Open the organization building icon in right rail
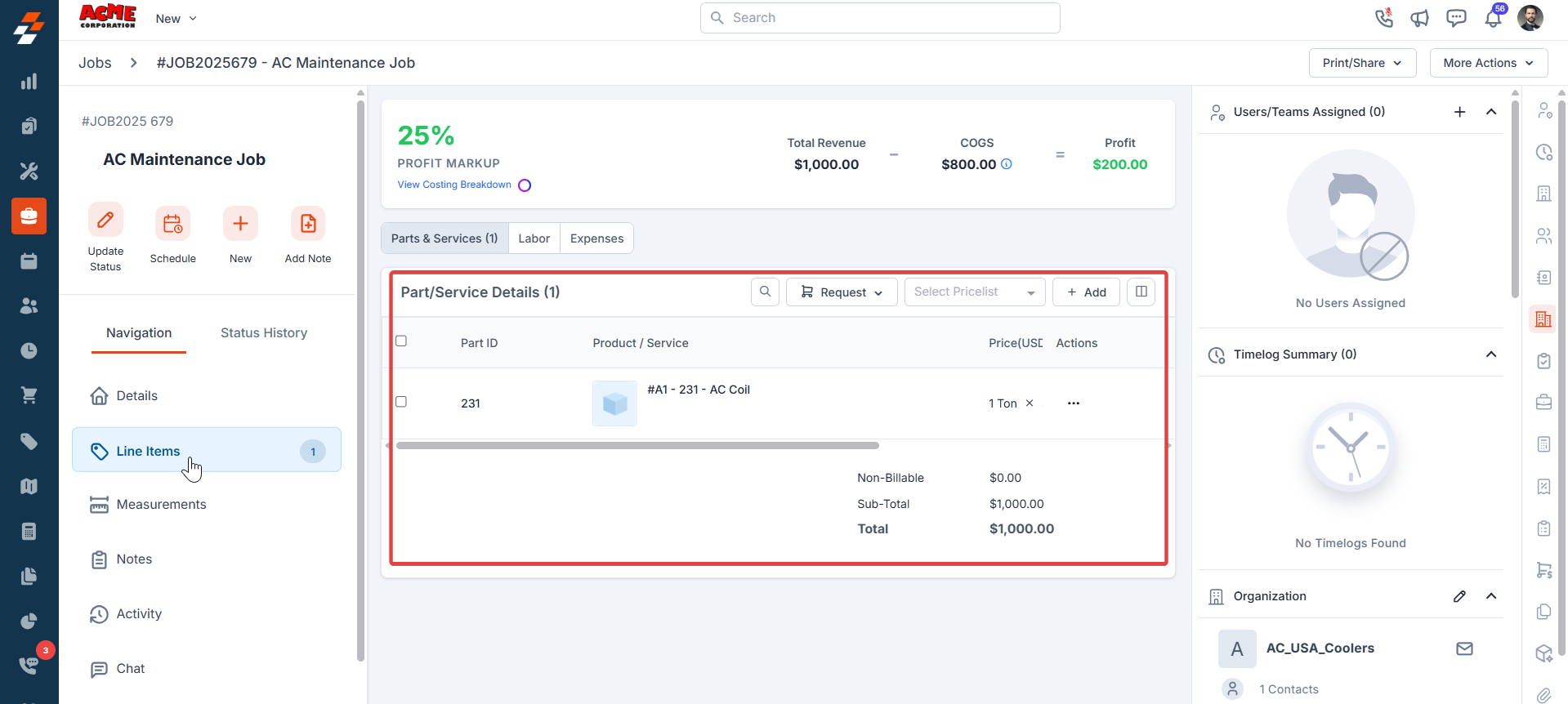The image size is (1568, 704). [1543, 319]
